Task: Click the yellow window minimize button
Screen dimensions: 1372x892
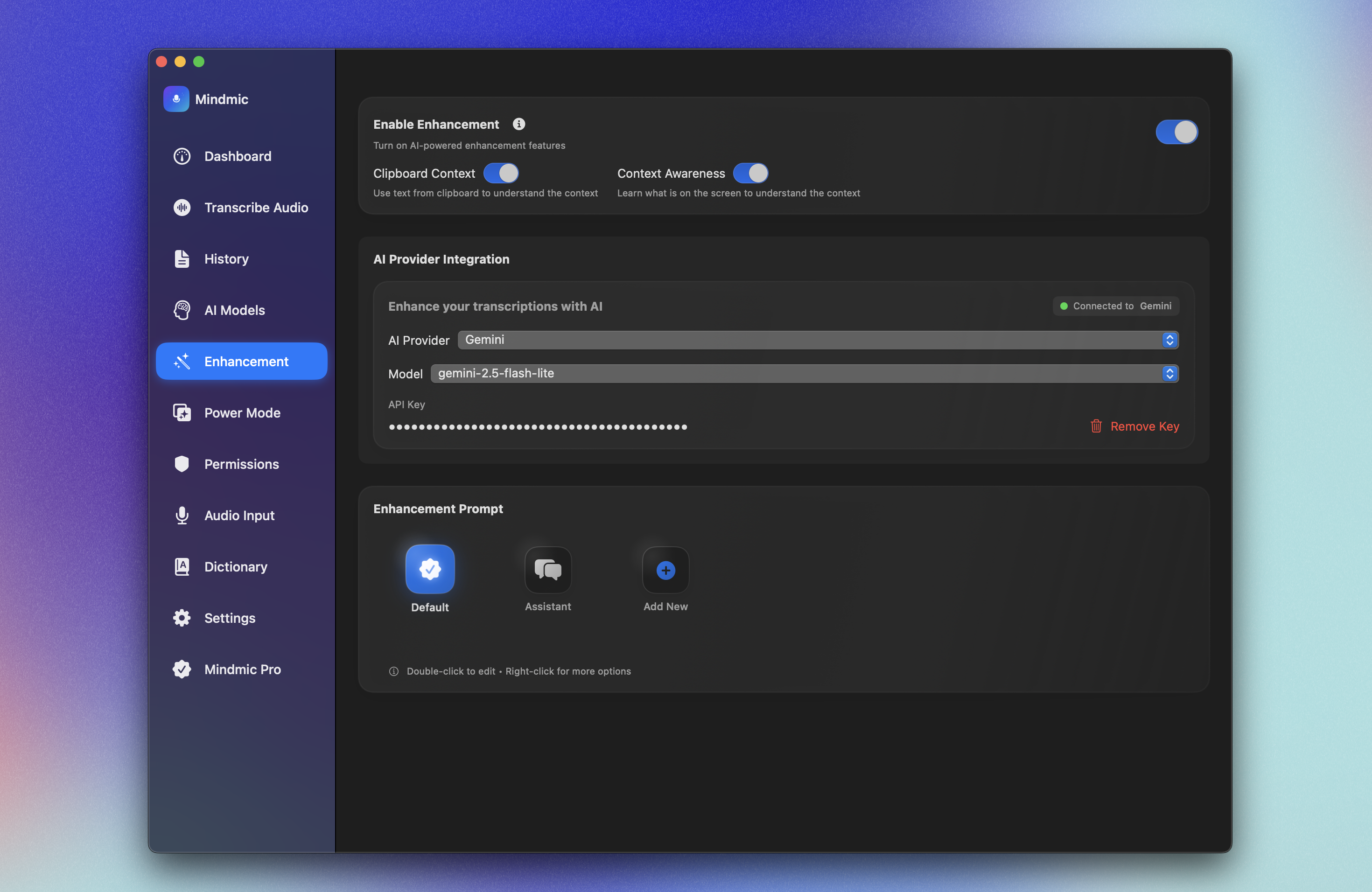Action: [180, 62]
